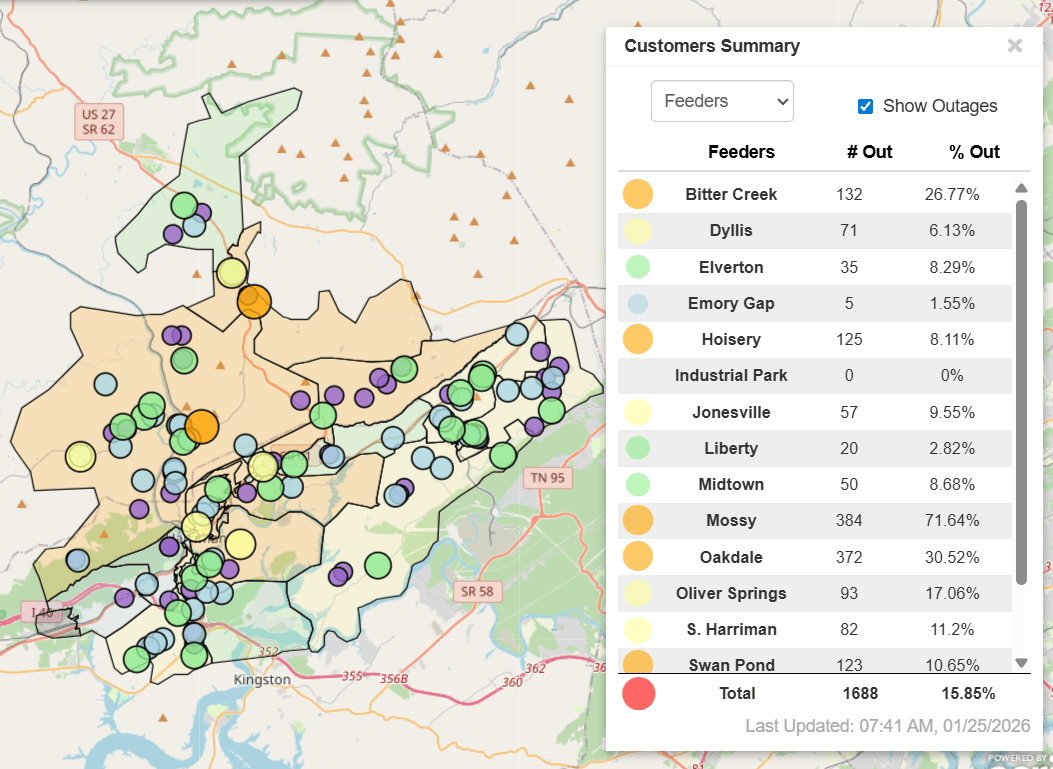This screenshot has width=1053, height=769.
Task: Click the Jonesville feeder color swatch
Action: tap(637, 412)
